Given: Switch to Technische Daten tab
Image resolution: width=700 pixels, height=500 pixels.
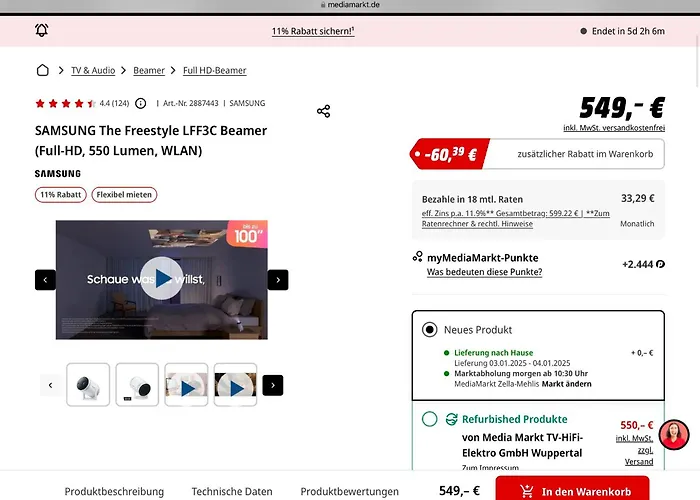Looking at the screenshot, I should 232,491.
